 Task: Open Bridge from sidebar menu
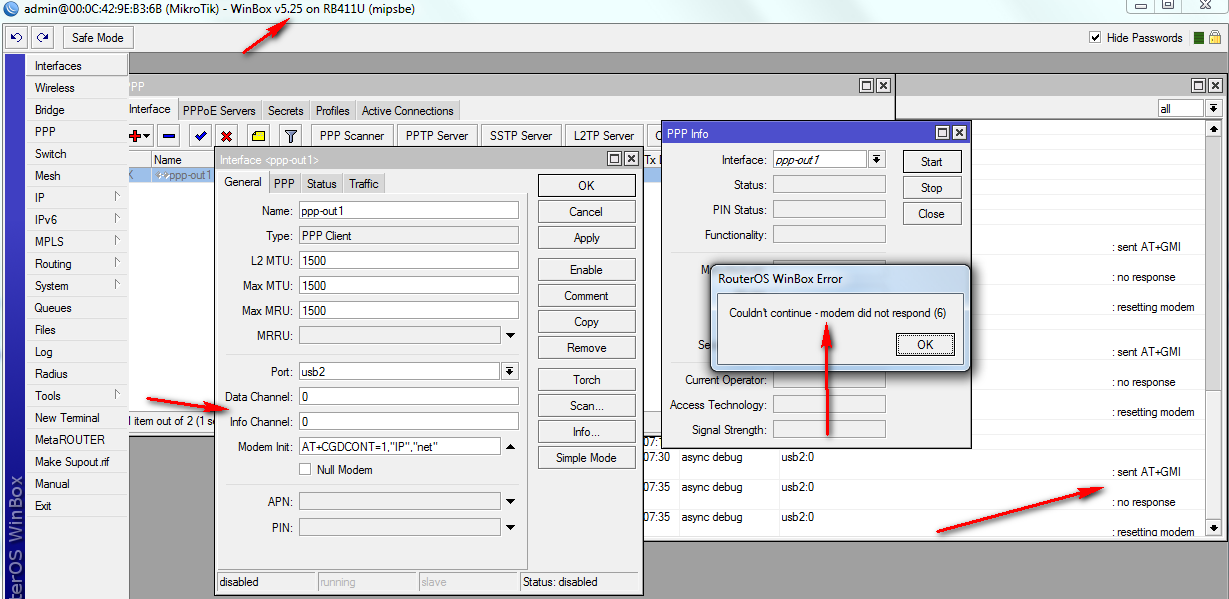77,110
